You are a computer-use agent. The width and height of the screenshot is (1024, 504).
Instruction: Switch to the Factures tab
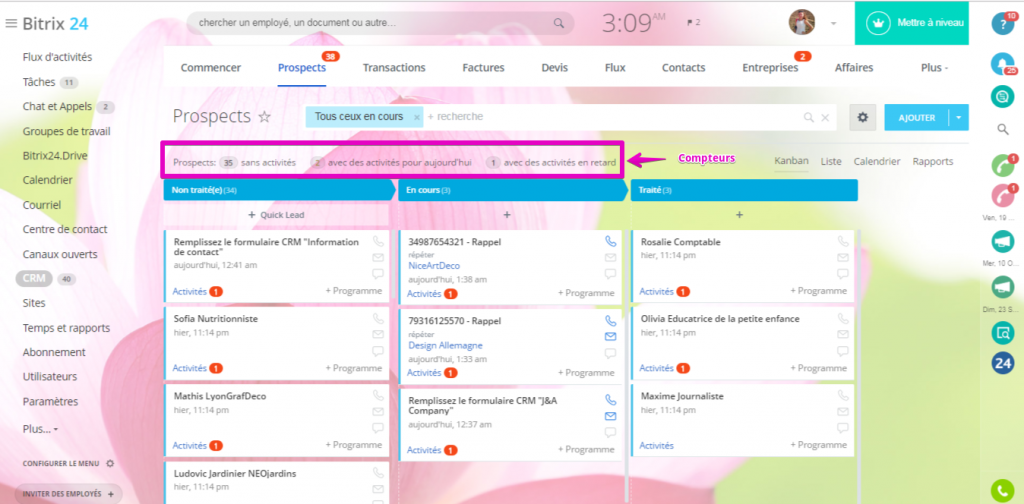point(483,67)
